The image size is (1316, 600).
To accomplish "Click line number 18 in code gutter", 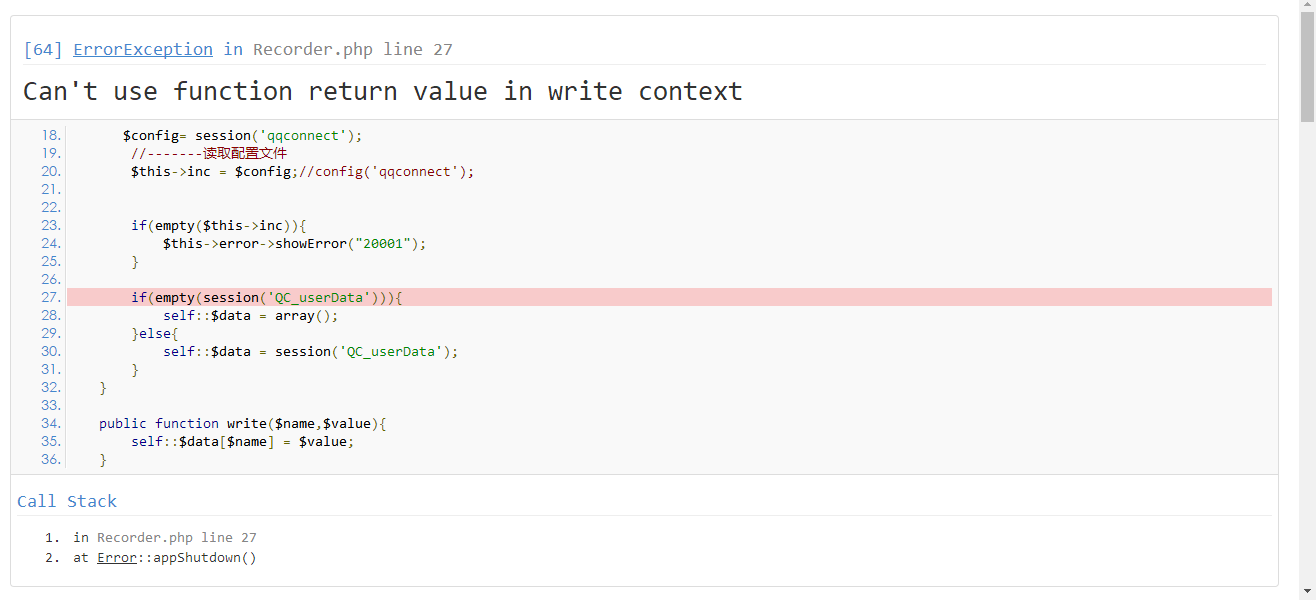I will 51,135.
